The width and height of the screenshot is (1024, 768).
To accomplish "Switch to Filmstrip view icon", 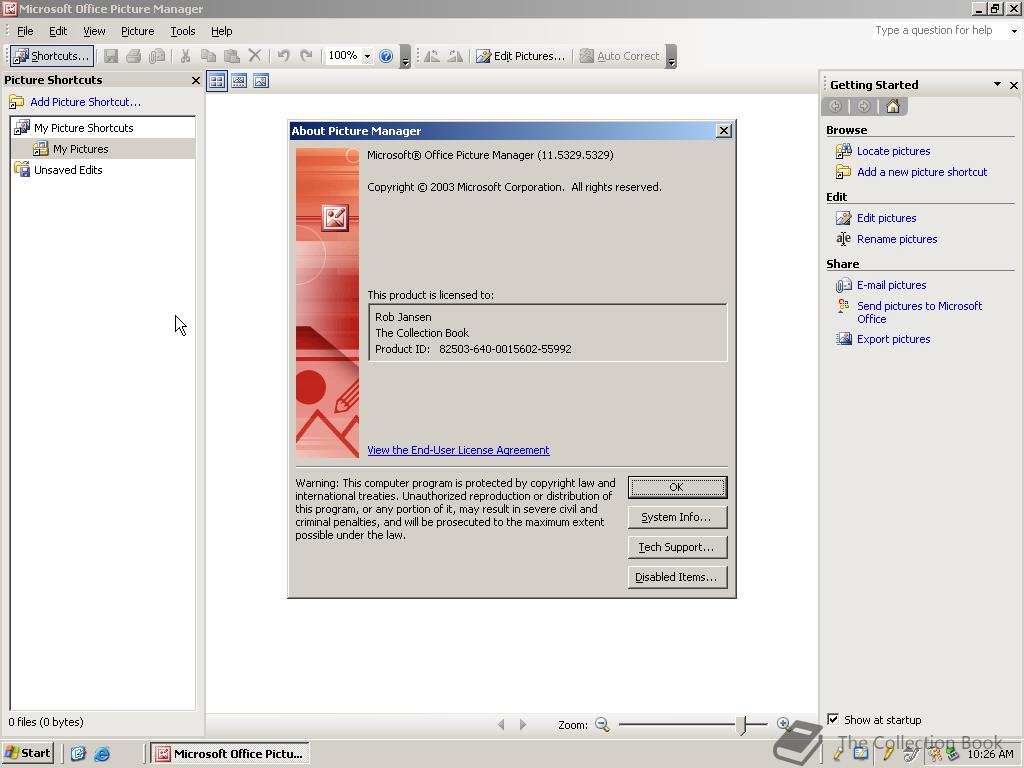I will point(239,81).
